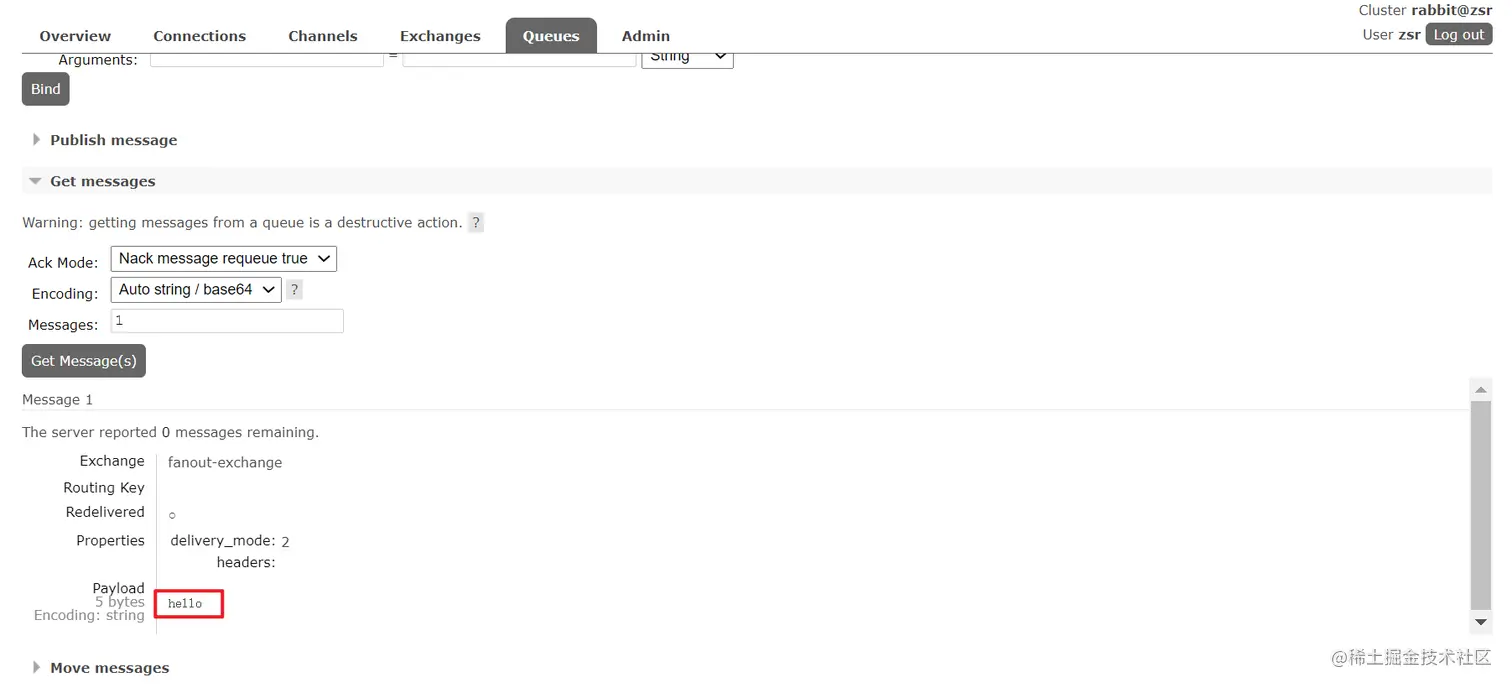Viewport: 1512px width, 688px height.
Task: Switch to the Connections tab
Action: click(x=199, y=36)
